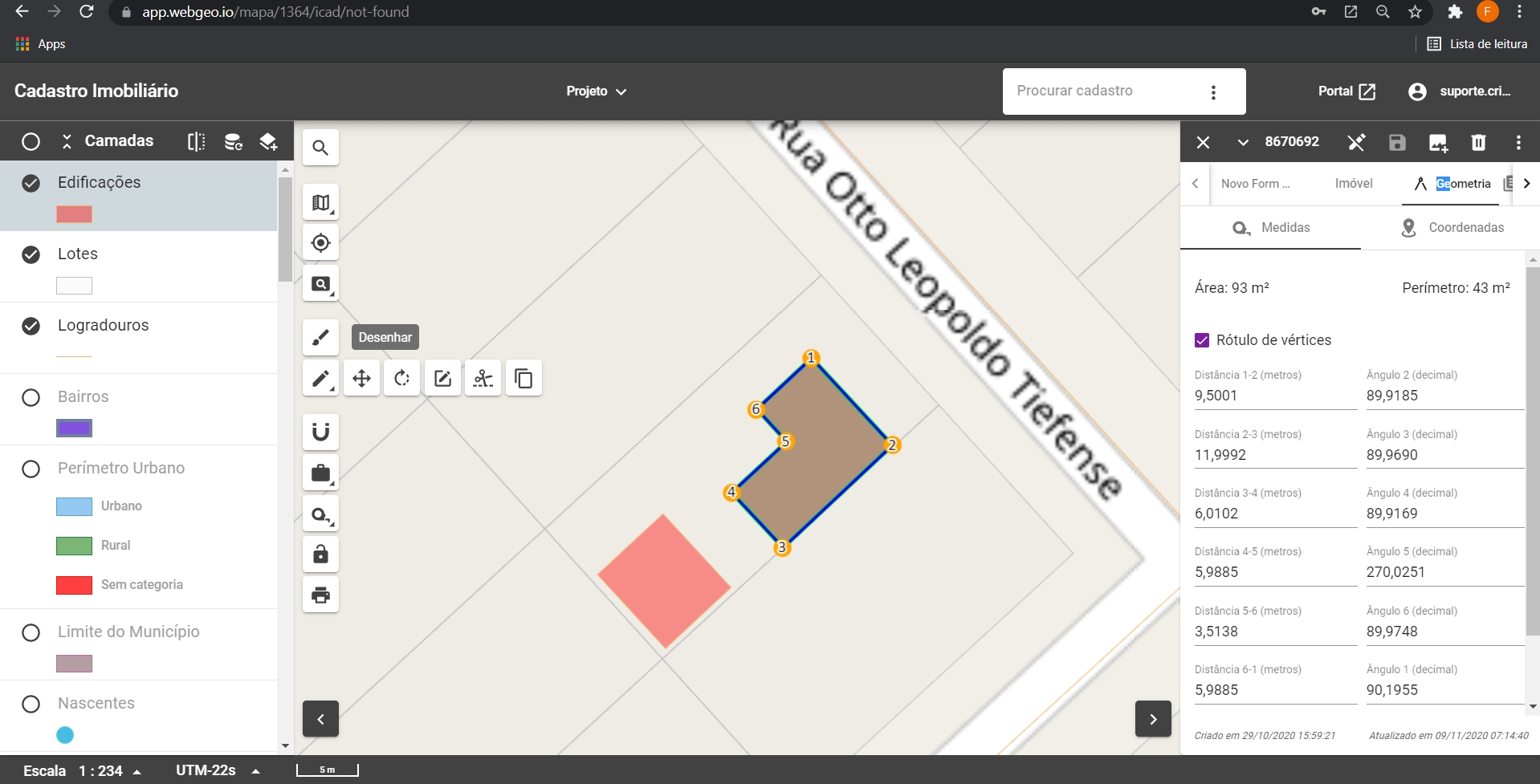1540x784 pixels.
Task: Select the move geometry tool
Action: [x=361, y=378]
